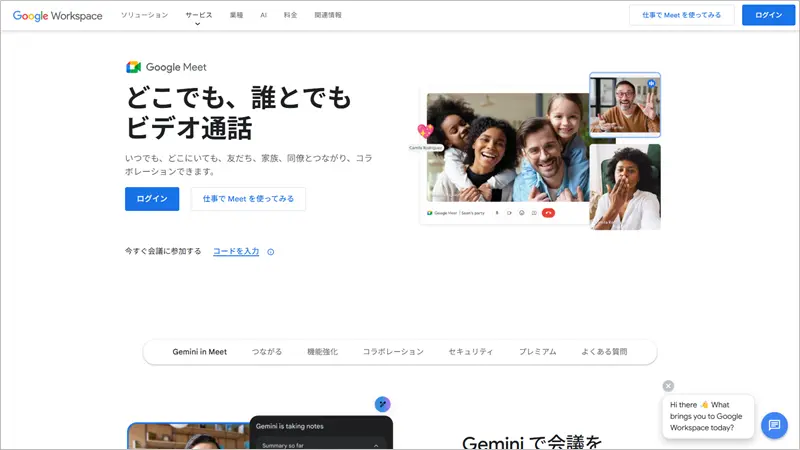Viewport: 800px width, 450px height.
Task: Open the 業種 menu
Action: (x=236, y=15)
